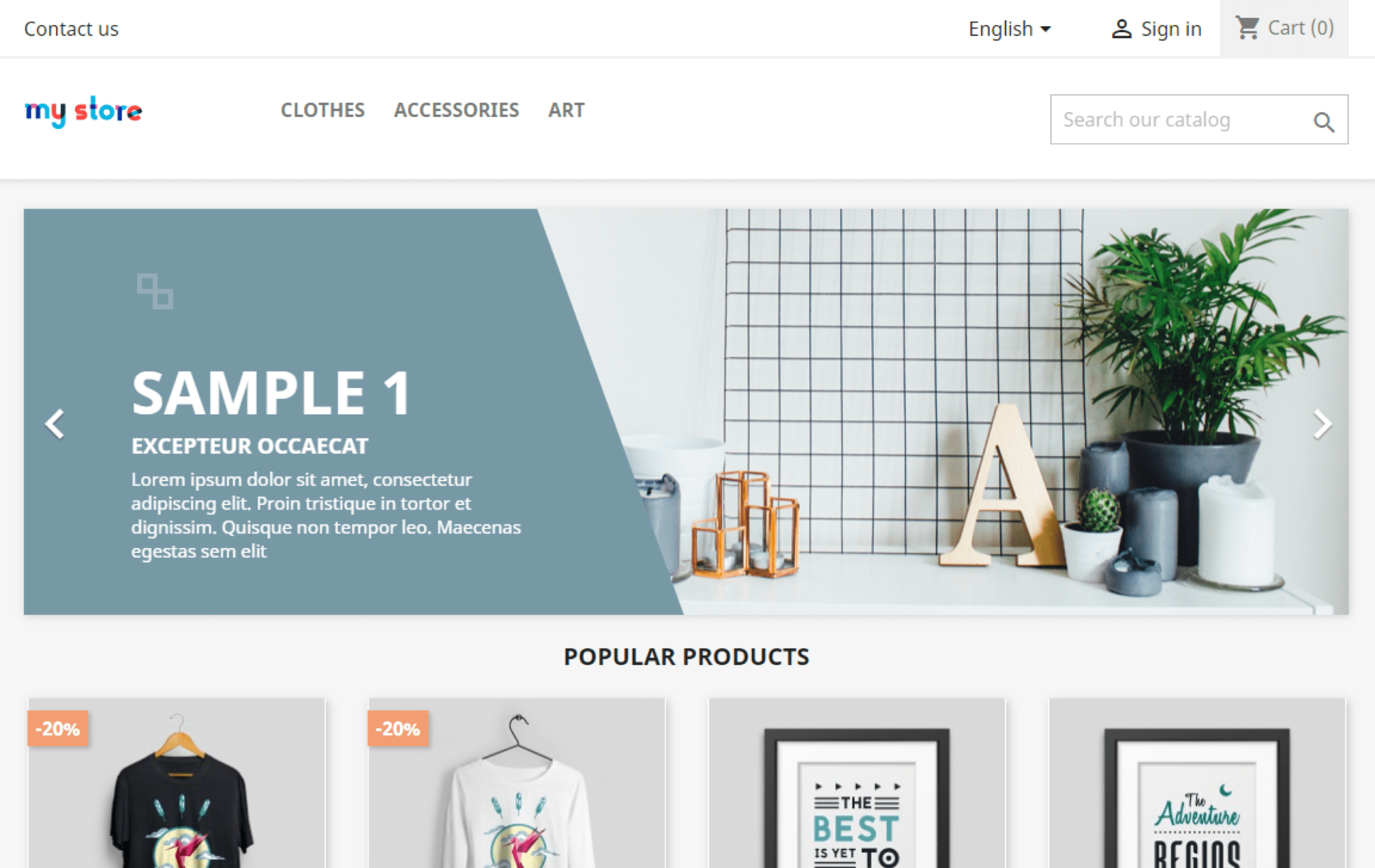Click the user account icon

pos(1120,28)
